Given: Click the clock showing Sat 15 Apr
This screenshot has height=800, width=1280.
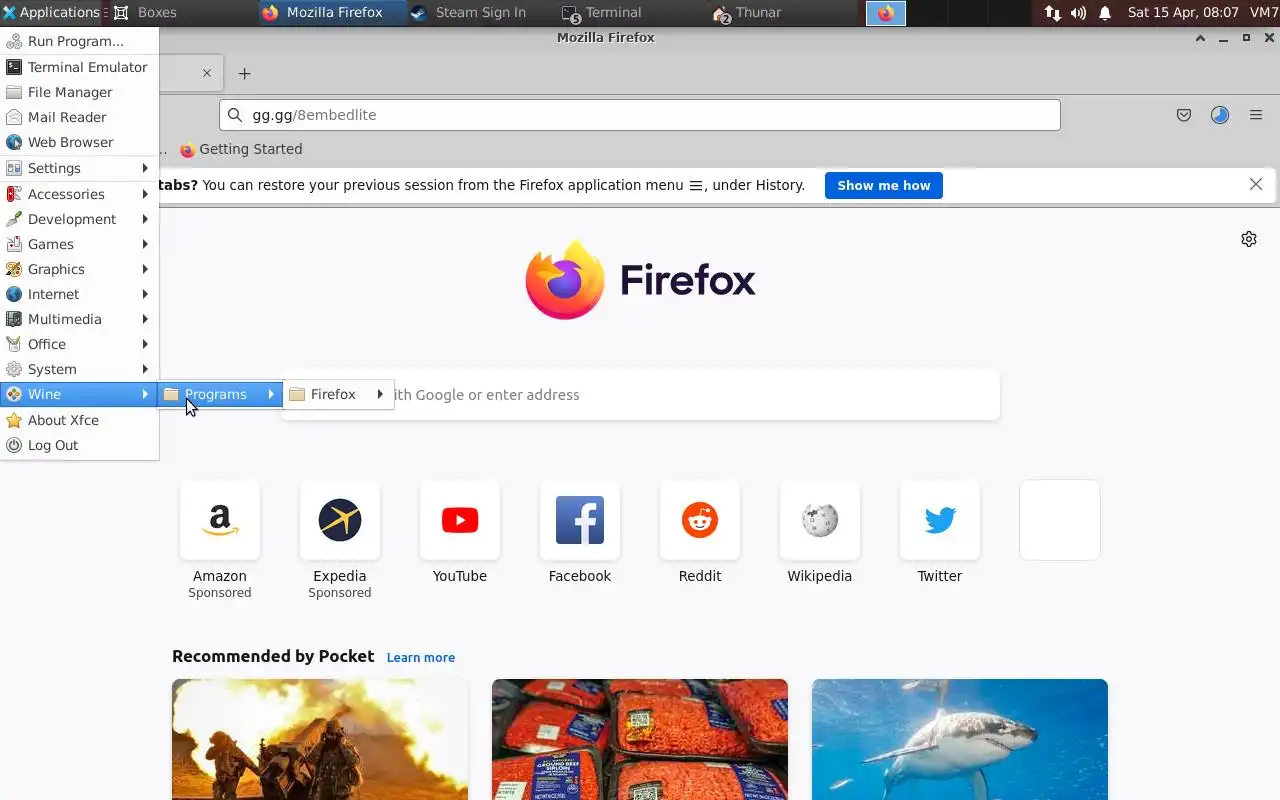Looking at the screenshot, I should click(x=1183, y=12).
